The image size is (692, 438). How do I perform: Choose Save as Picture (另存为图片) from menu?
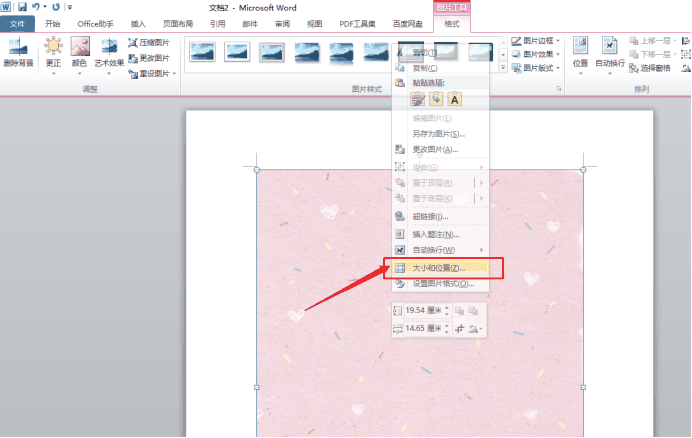click(x=438, y=133)
